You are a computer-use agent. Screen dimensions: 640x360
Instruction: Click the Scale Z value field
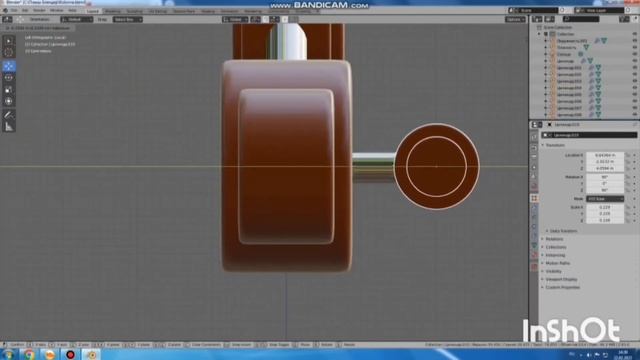[605, 220]
